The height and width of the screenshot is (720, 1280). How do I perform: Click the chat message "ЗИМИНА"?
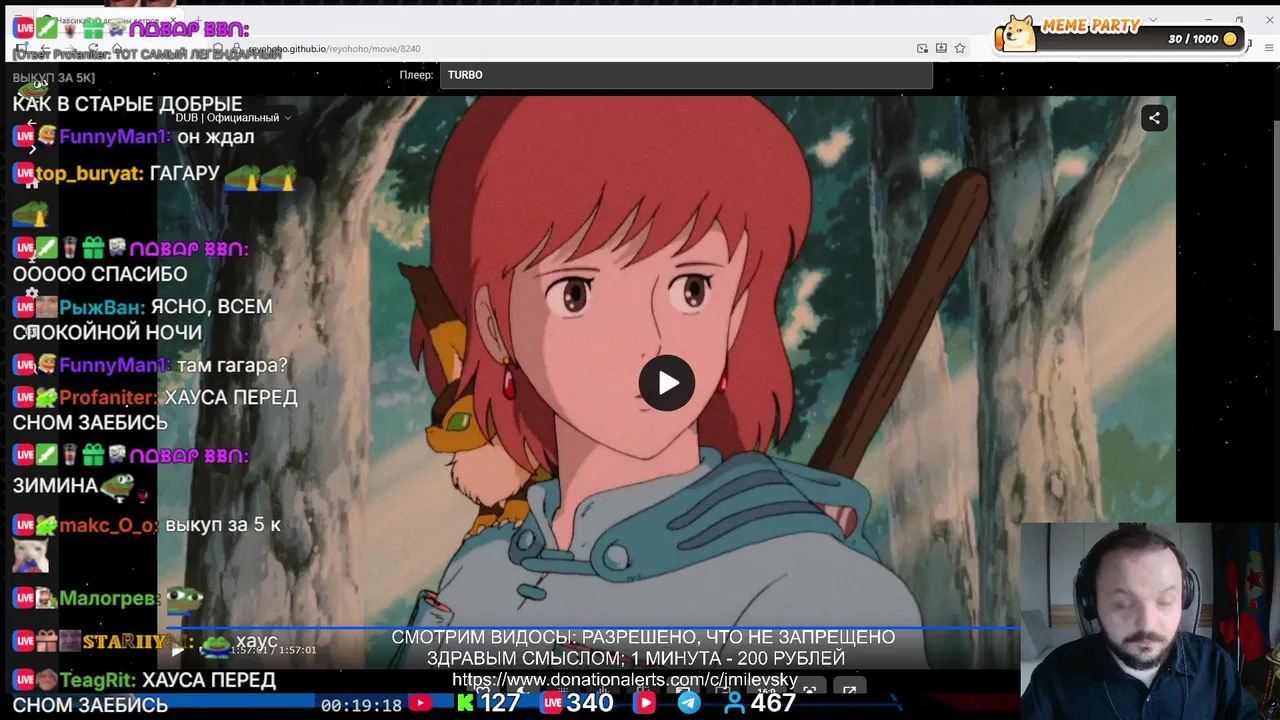point(55,486)
